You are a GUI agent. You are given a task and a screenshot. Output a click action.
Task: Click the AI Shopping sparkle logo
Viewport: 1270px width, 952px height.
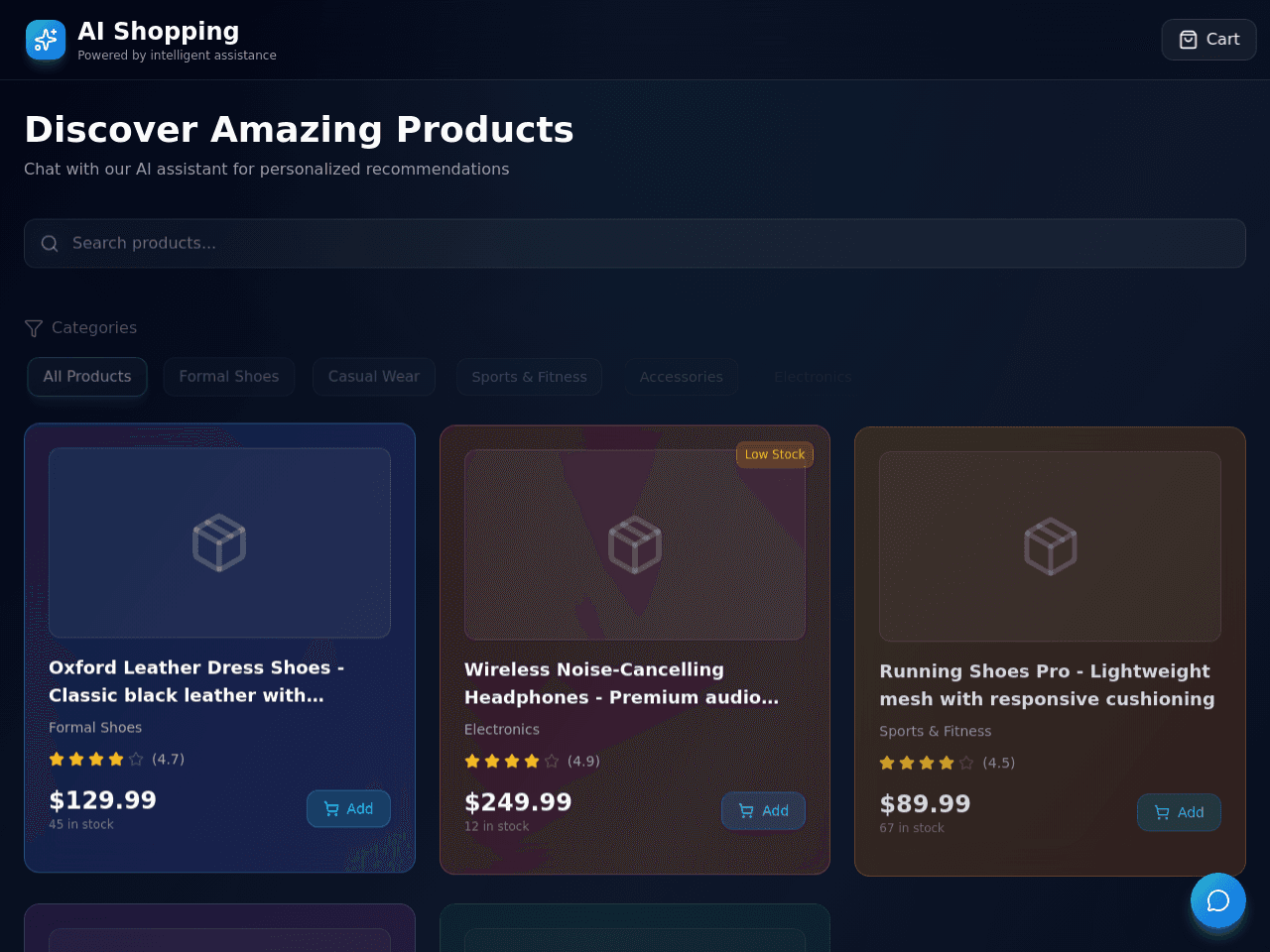click(x=46, y=40)
